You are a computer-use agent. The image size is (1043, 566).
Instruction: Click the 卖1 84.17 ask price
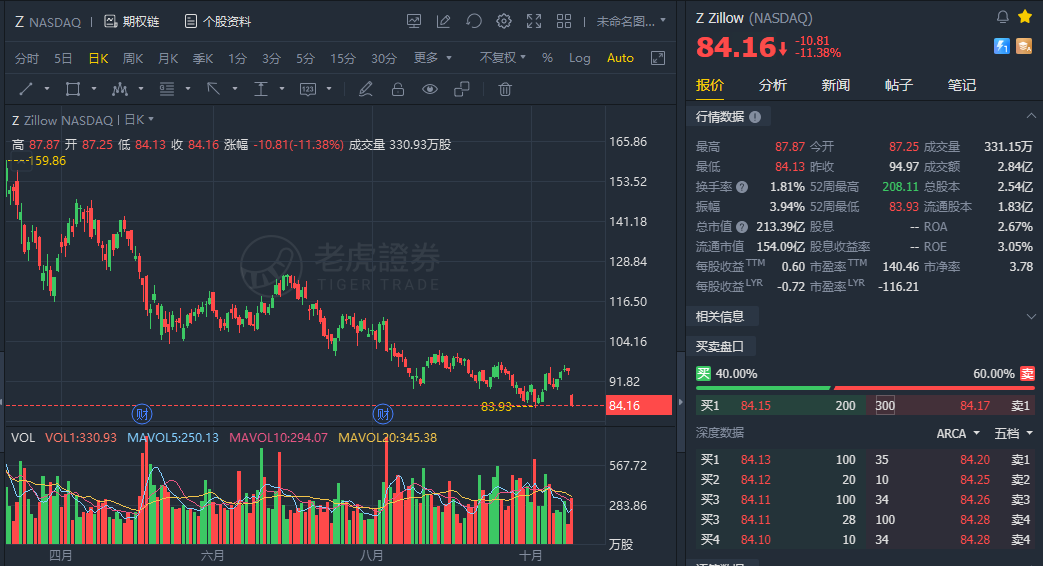point(974,405)
